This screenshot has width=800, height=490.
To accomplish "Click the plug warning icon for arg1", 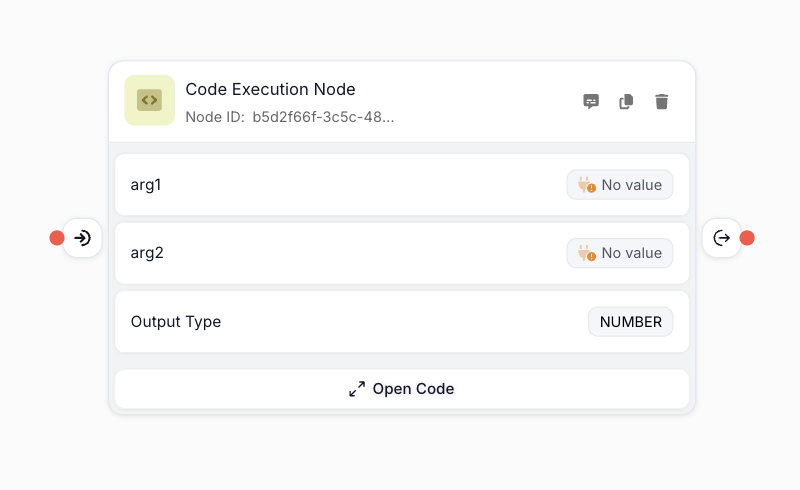I will pos(586,185).
